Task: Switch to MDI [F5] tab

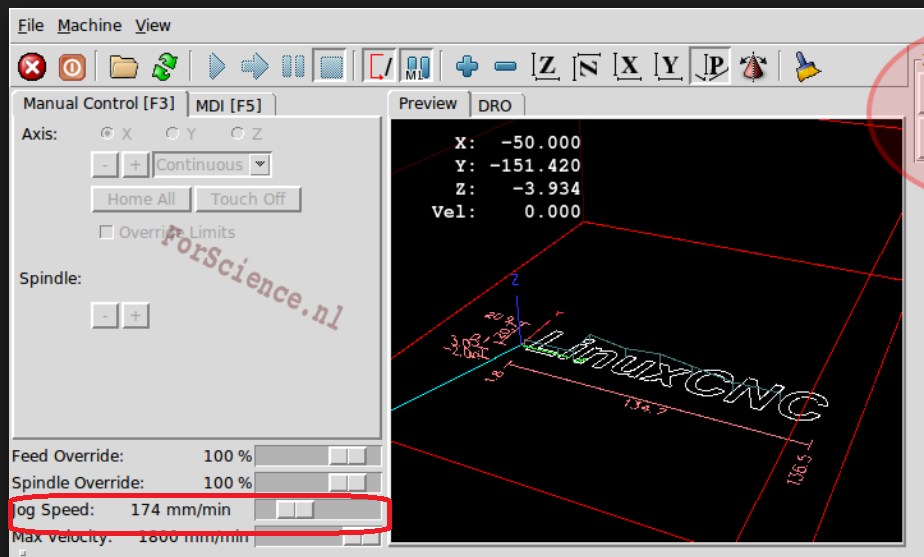Action: [229, 106]
